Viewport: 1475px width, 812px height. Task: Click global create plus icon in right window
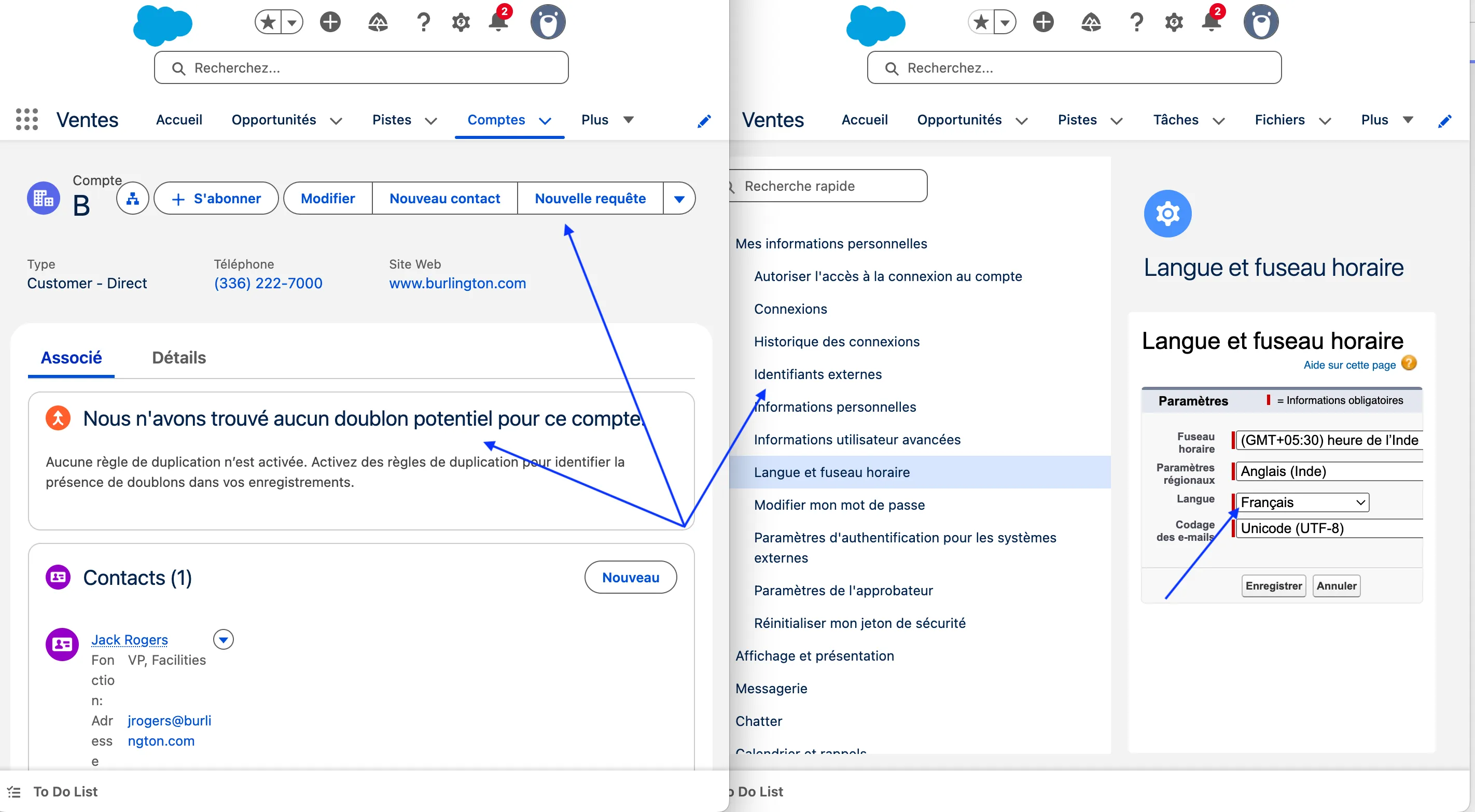click(1043, 23)
